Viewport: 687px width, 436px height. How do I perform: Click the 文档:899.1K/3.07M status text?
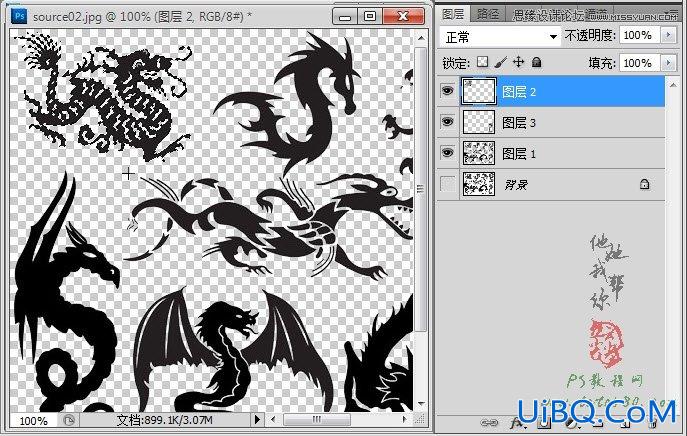[165, 420]
